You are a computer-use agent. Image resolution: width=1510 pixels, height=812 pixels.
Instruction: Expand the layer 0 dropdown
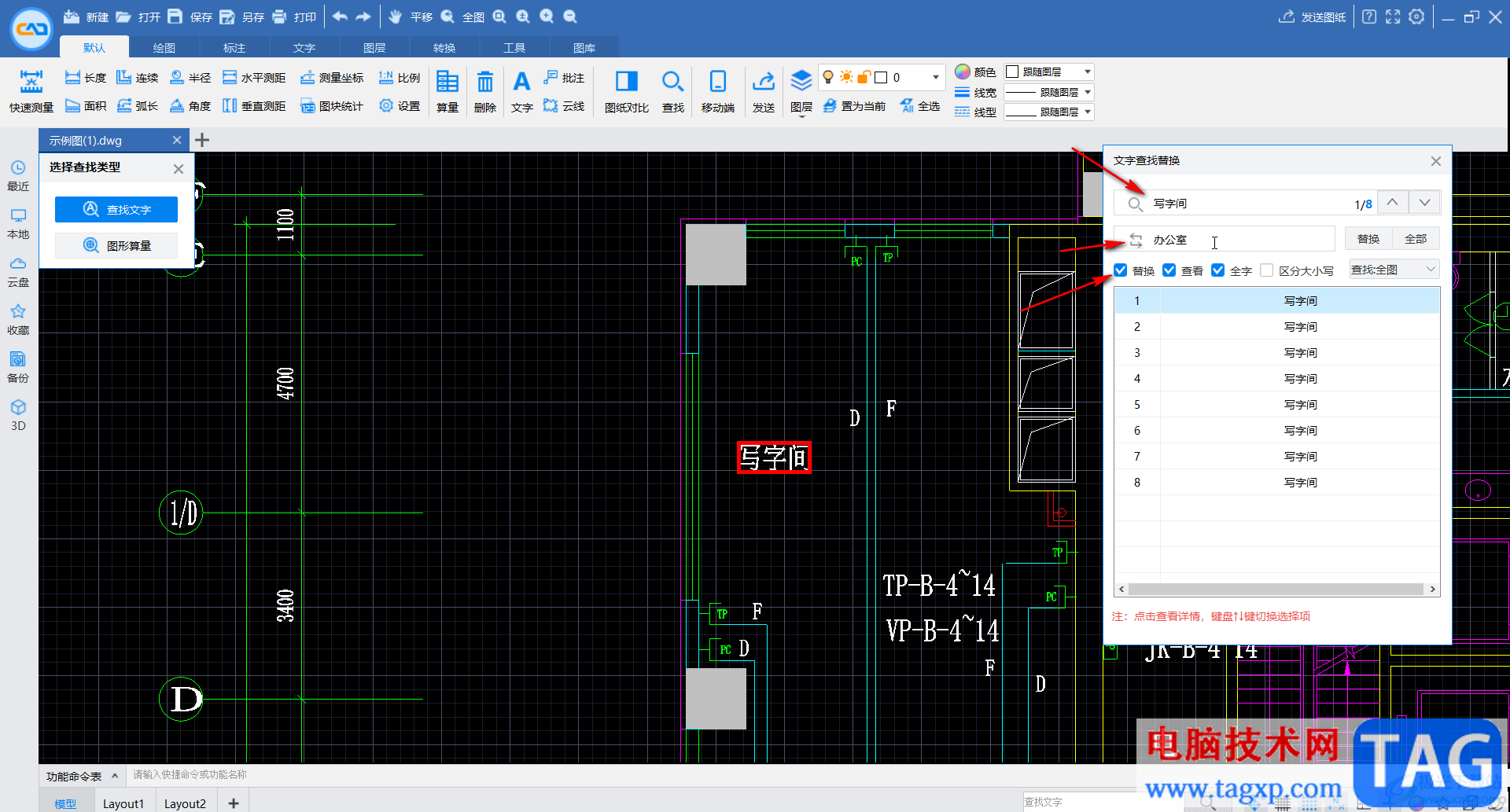(x=936, y=77)
